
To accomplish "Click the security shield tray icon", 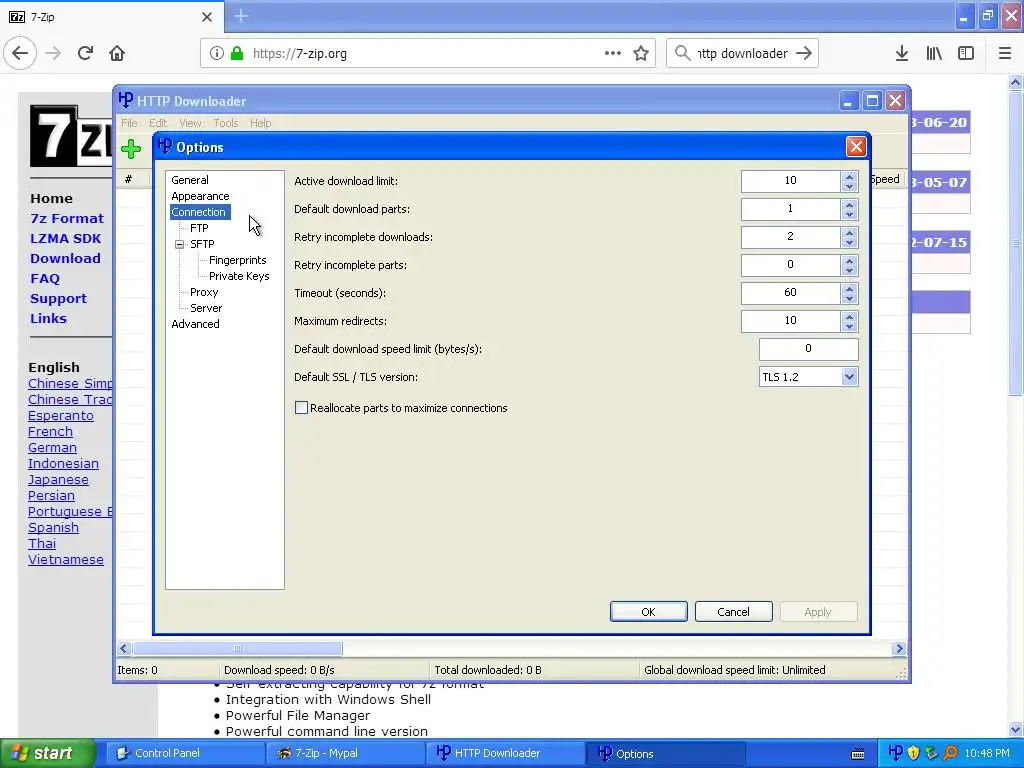I will click(x=914, y=753).
